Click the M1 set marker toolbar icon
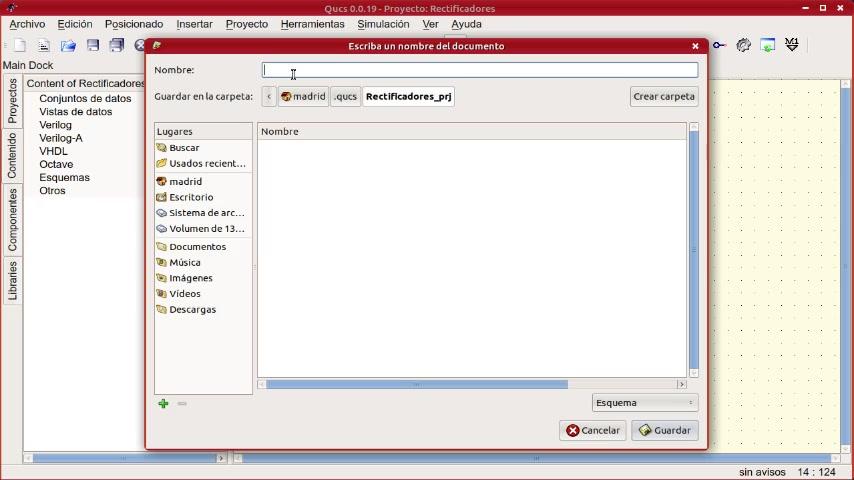 coord(792,45)
